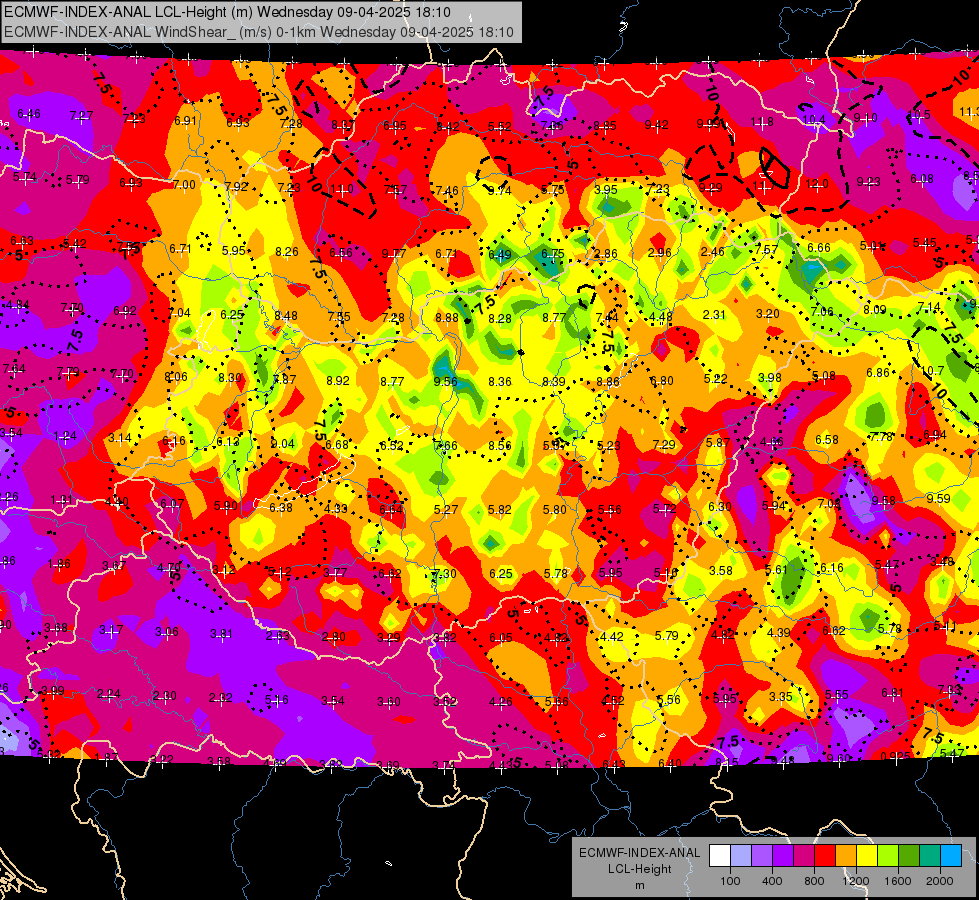Screen dimensions: 979x900
Task: Click the wind shear value '9.42'
Action: coord(656,125)
